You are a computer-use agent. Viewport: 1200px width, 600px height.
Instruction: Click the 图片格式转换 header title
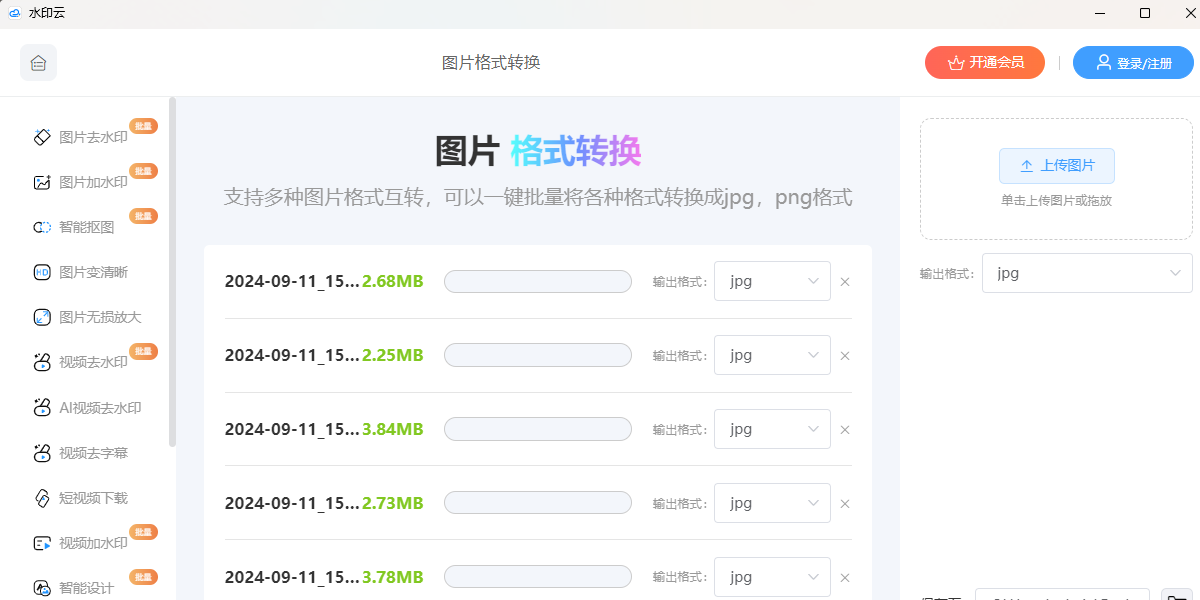pos(491,63)
